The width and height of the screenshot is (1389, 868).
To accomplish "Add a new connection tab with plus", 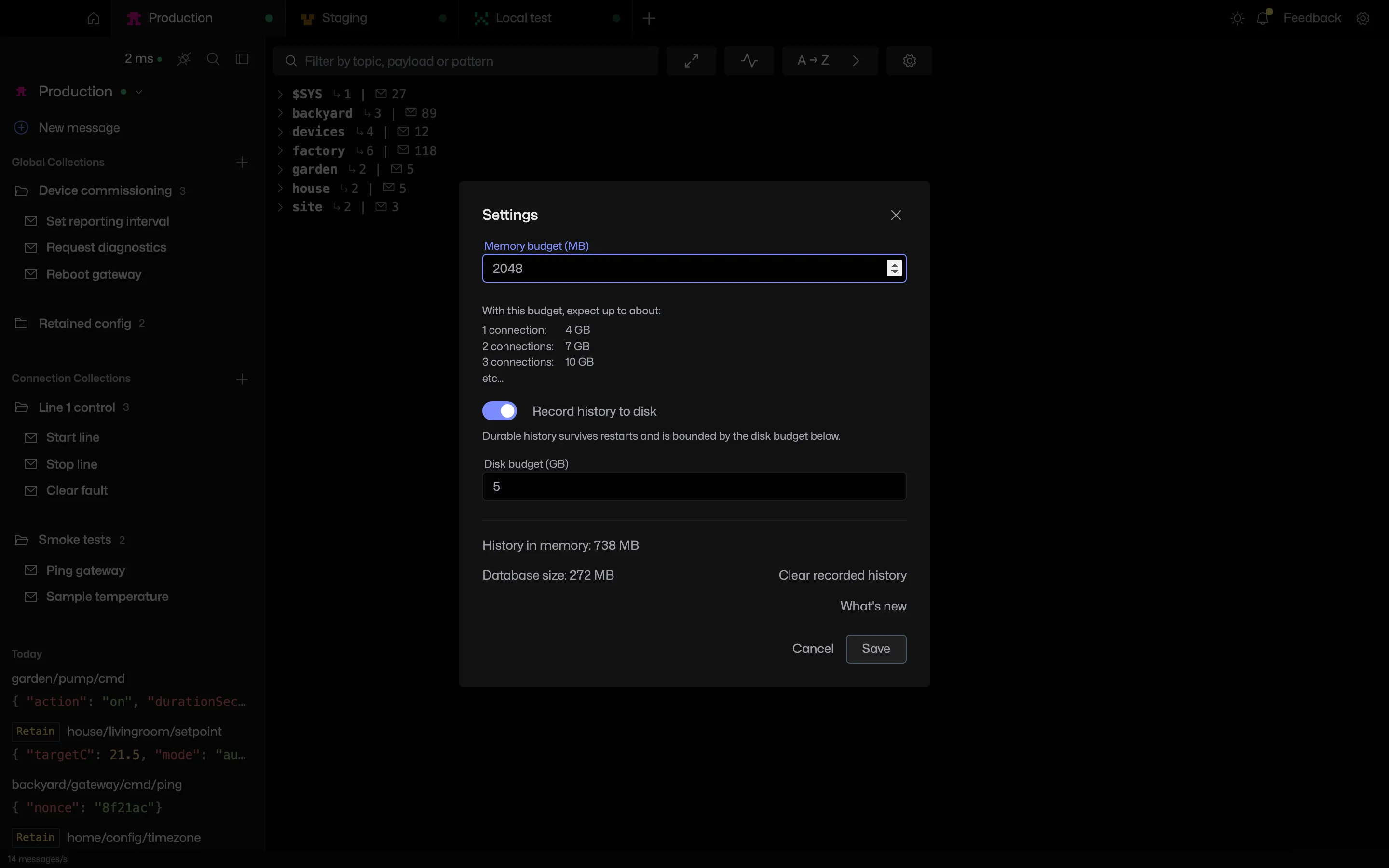I will 649,18.
